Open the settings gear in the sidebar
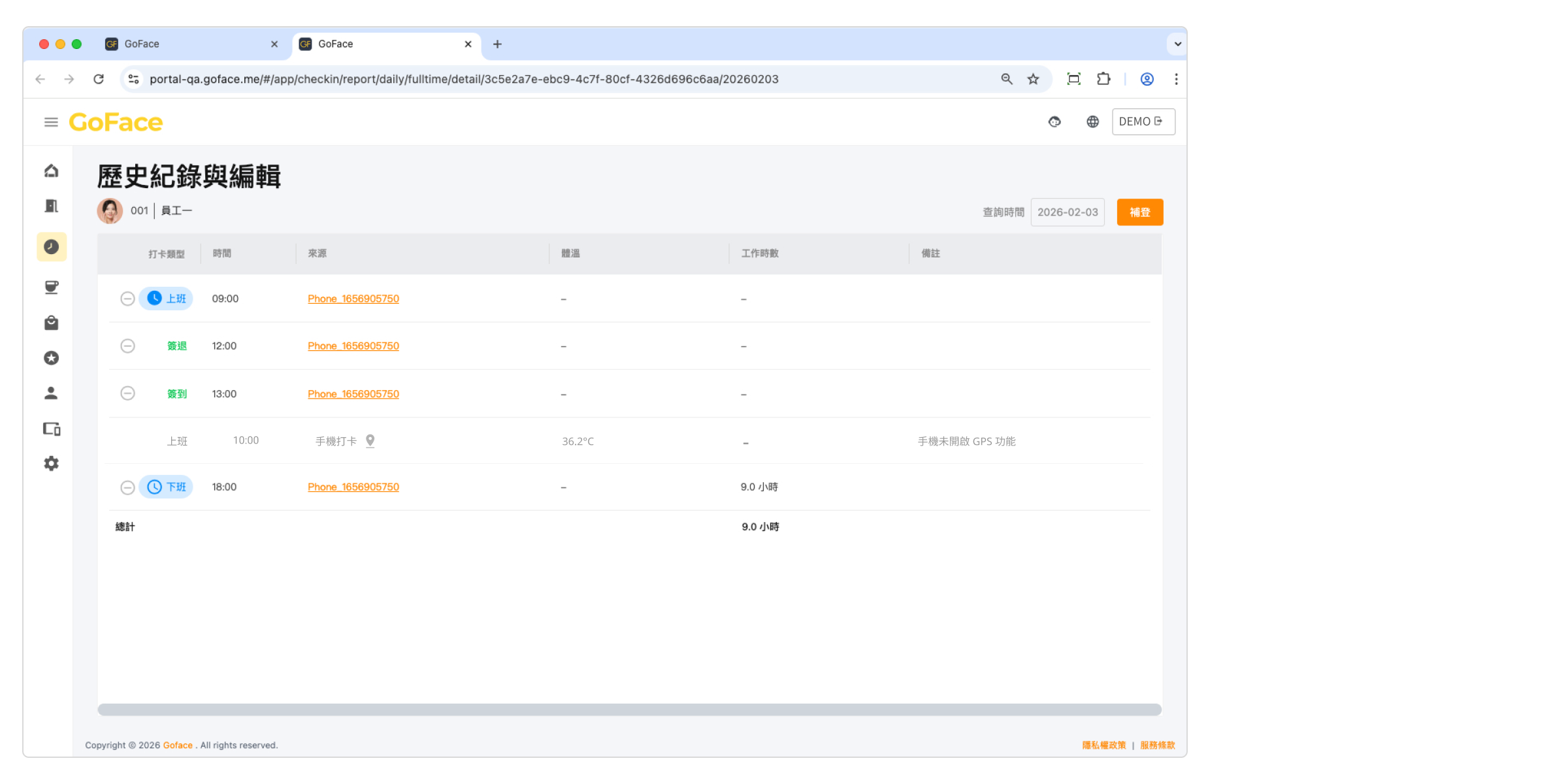 click(51, 464)
